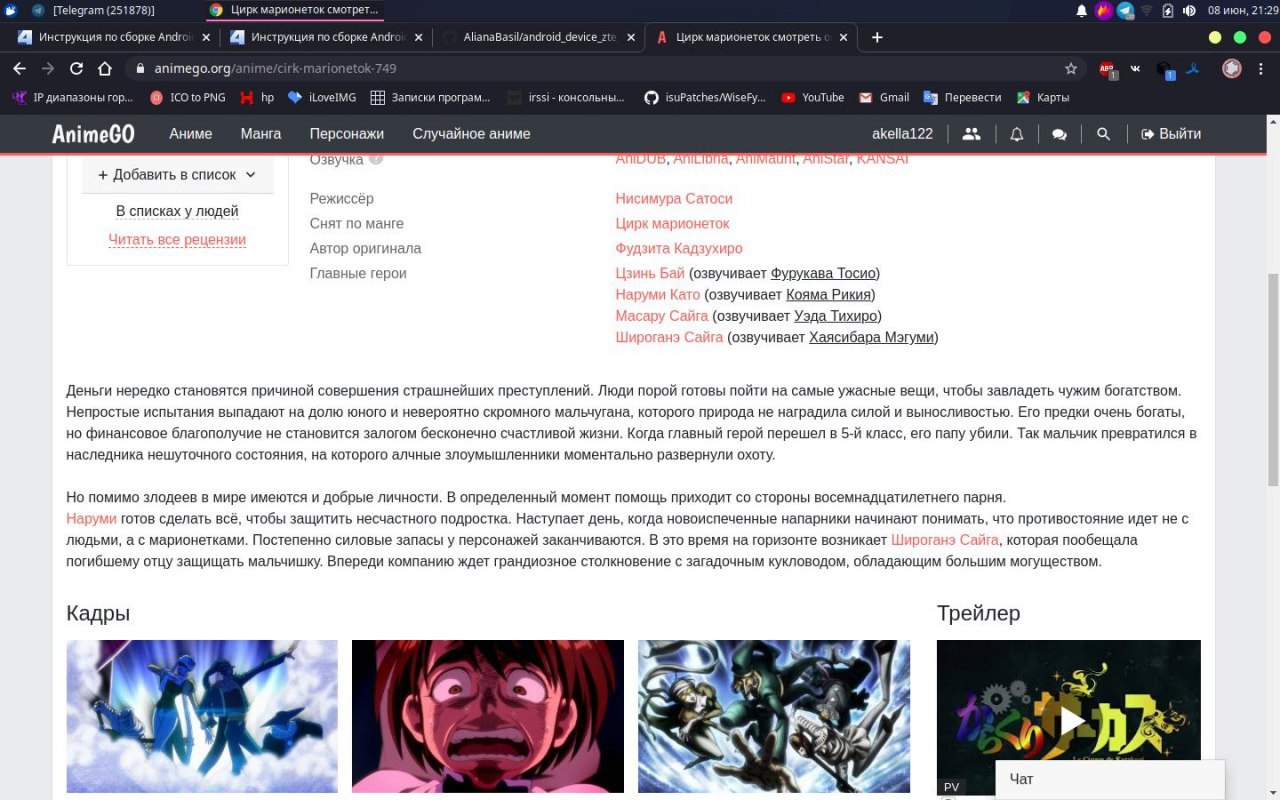Play the trailer video
The image size is (1280, 800).
tap(1072, 720)
